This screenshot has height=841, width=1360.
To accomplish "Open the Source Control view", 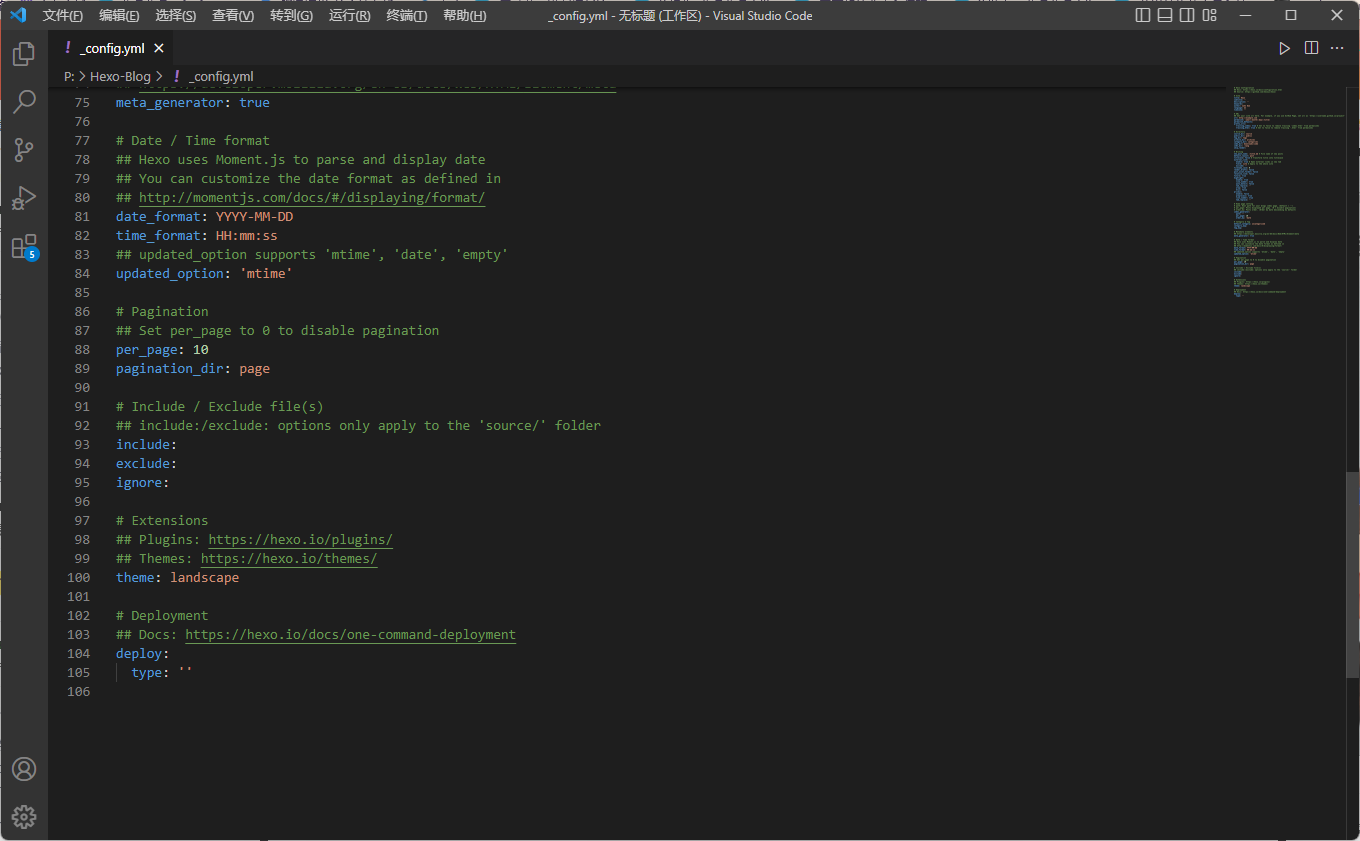I will point(24,150).
